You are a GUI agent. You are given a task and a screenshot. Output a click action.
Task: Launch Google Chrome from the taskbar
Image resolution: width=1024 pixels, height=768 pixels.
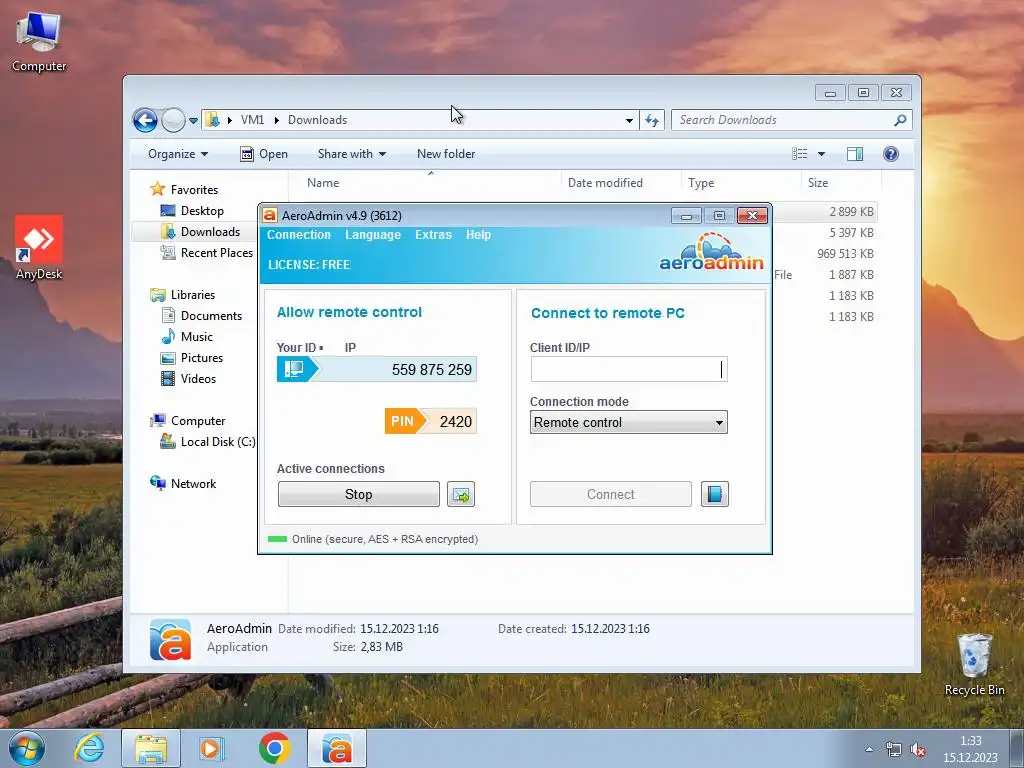274,748
